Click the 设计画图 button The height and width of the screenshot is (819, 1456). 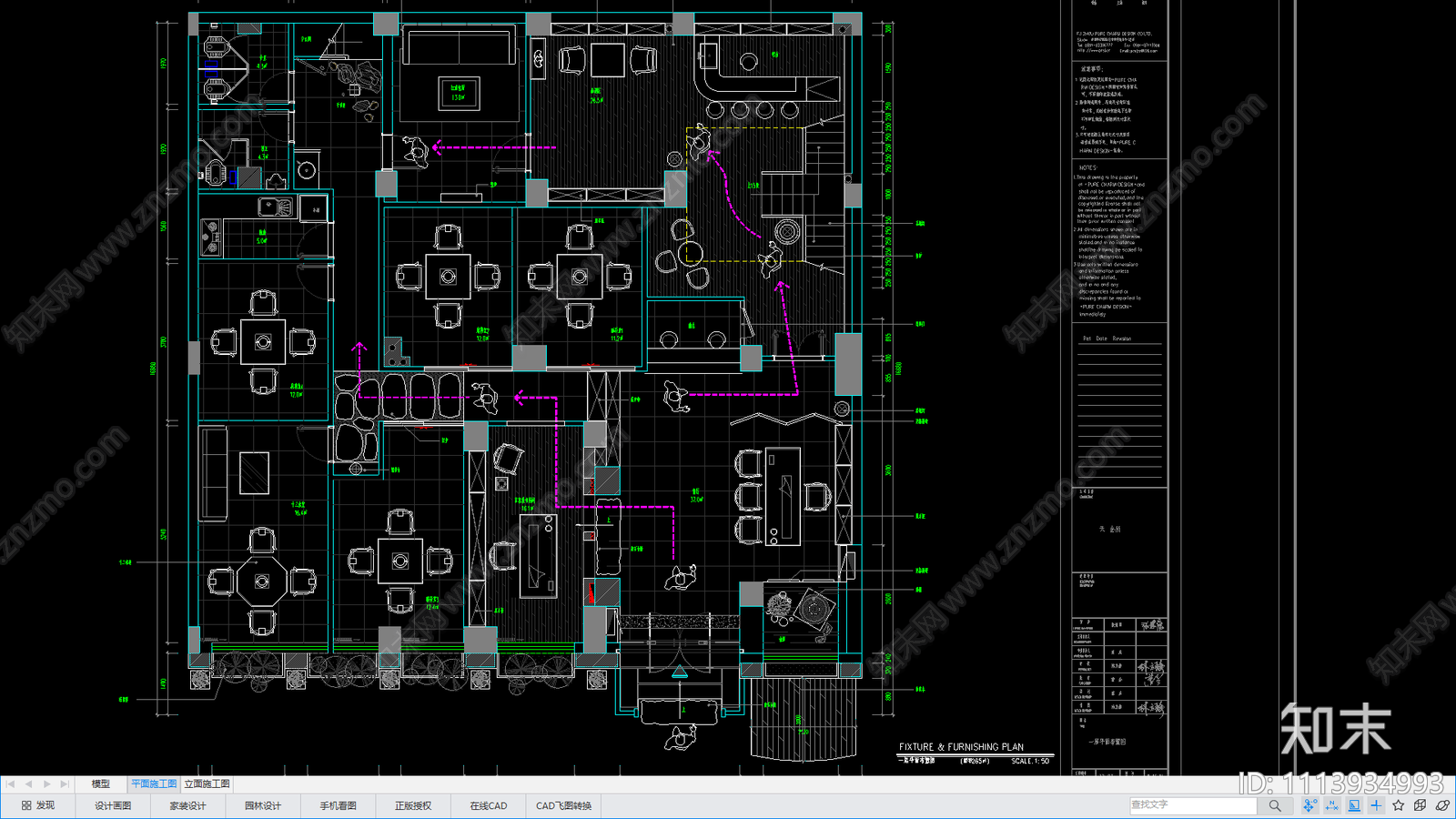click(x=113, y=805)
